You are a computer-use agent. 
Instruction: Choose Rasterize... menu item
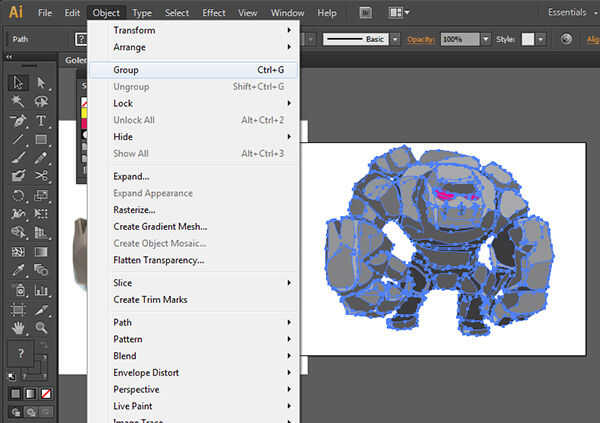(193, 210)
